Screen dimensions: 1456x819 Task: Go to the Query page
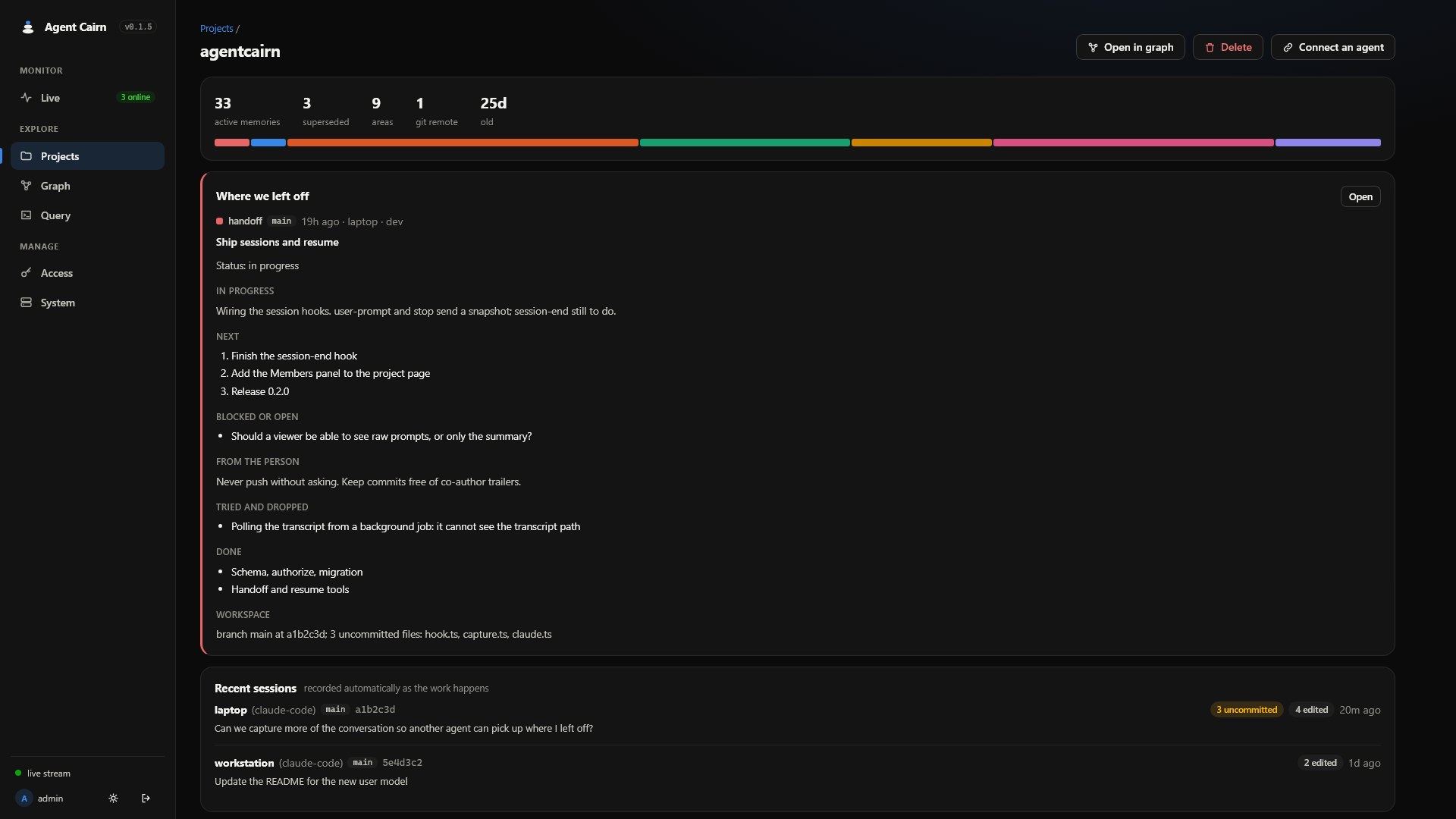coord(87,215)
